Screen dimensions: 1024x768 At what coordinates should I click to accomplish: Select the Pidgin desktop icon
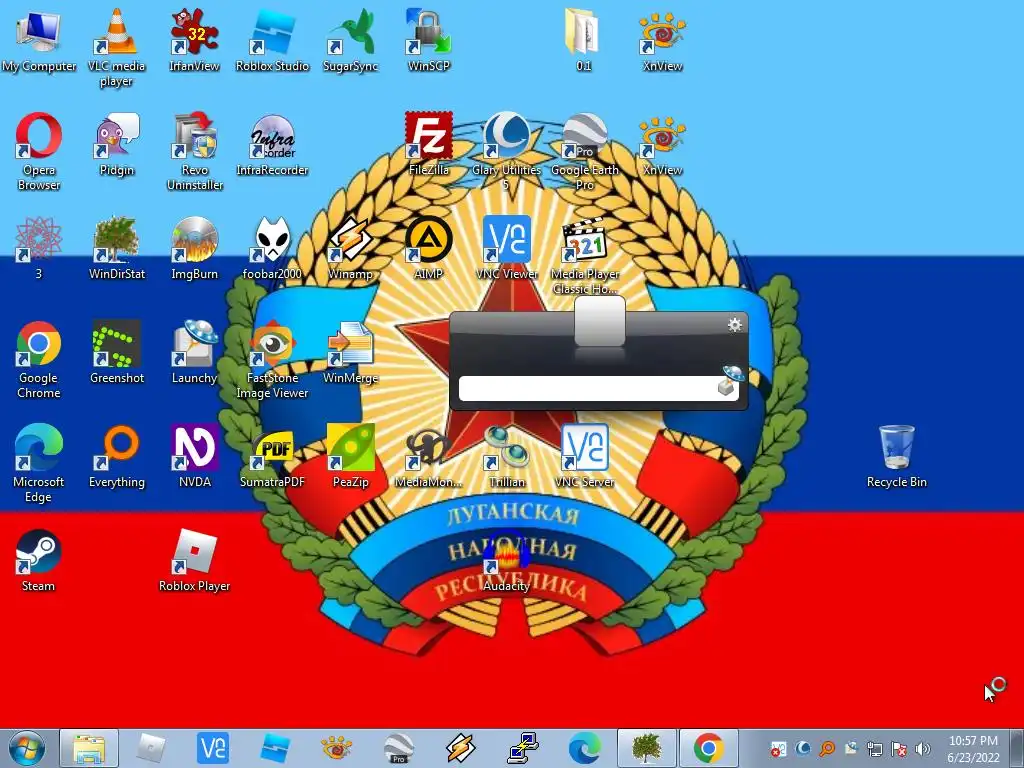pos(116,145)
